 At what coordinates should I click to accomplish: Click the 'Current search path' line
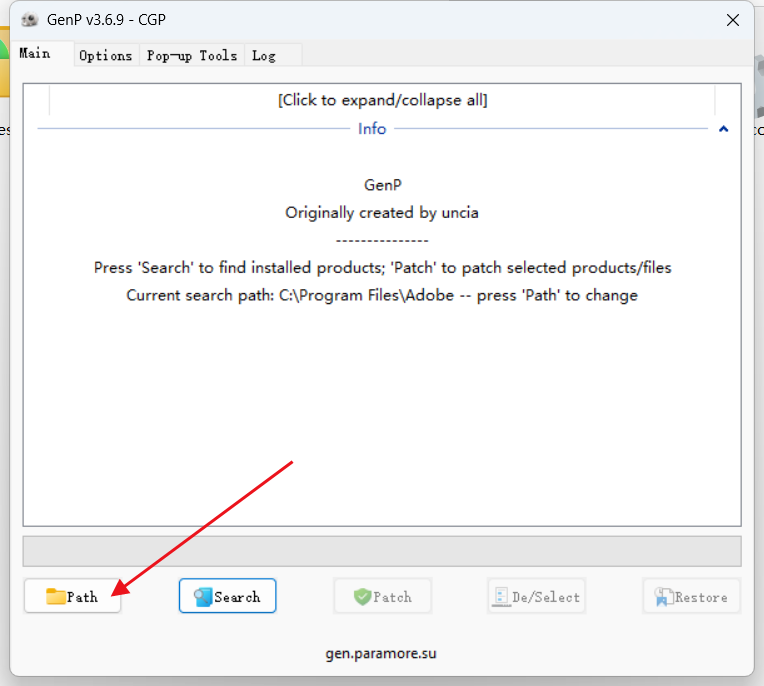coord(382,295)
